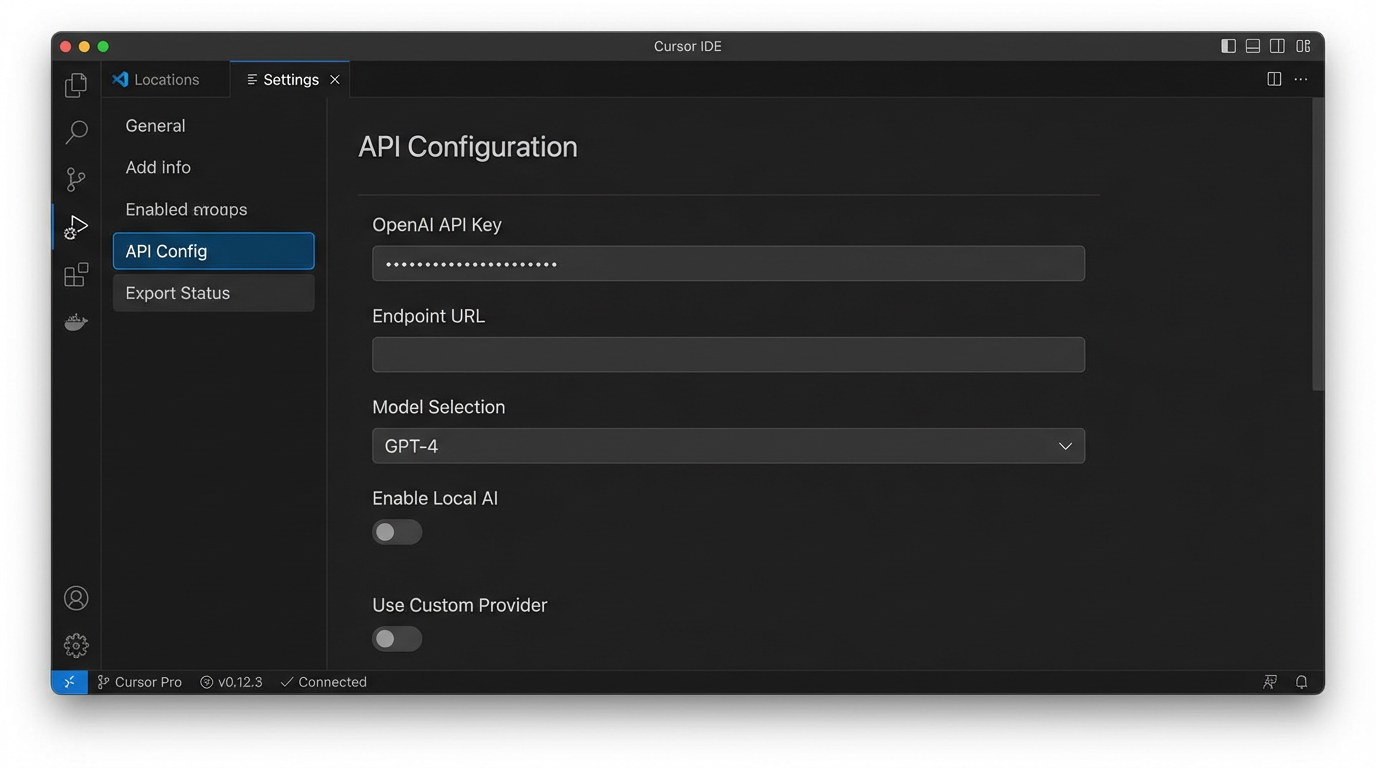Screen dimensions: 1376x768
Task: Open the Enabled Groups settings page
Action: click(186, 209)
